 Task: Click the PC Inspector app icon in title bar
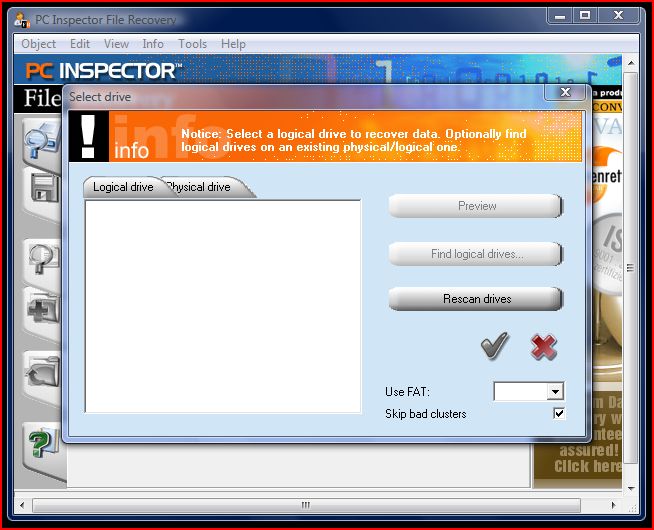click(x=22, y=20)
